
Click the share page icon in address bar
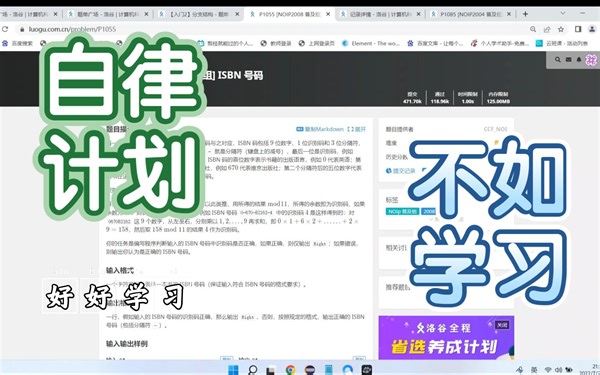[x=547, y=29]
